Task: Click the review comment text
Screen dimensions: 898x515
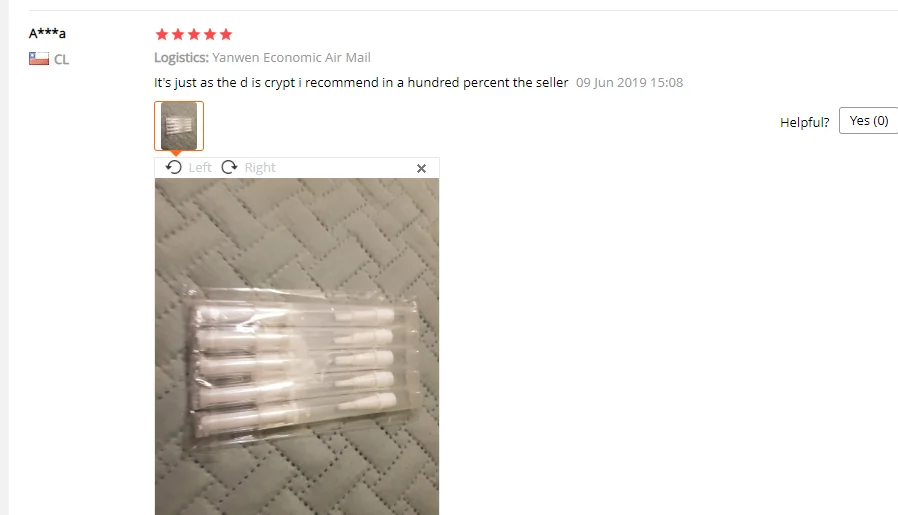Action: tap(361, 82)
